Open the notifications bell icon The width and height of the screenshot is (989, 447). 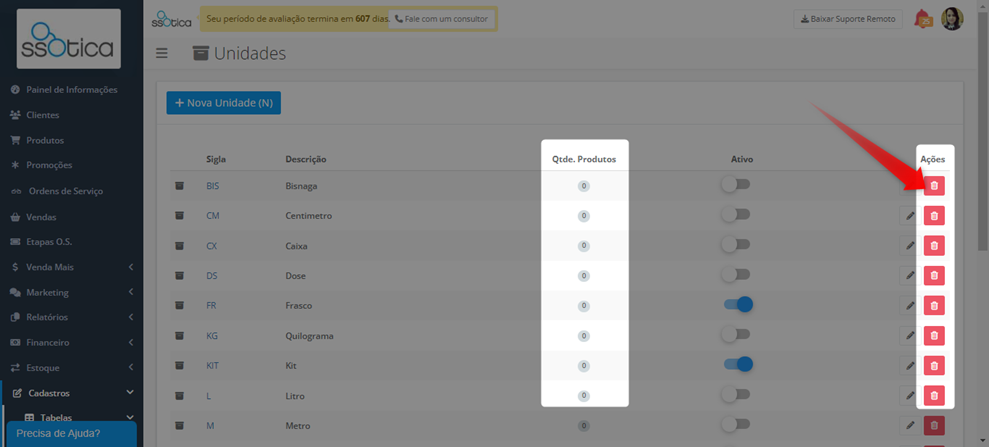click(x=922, y=19)
